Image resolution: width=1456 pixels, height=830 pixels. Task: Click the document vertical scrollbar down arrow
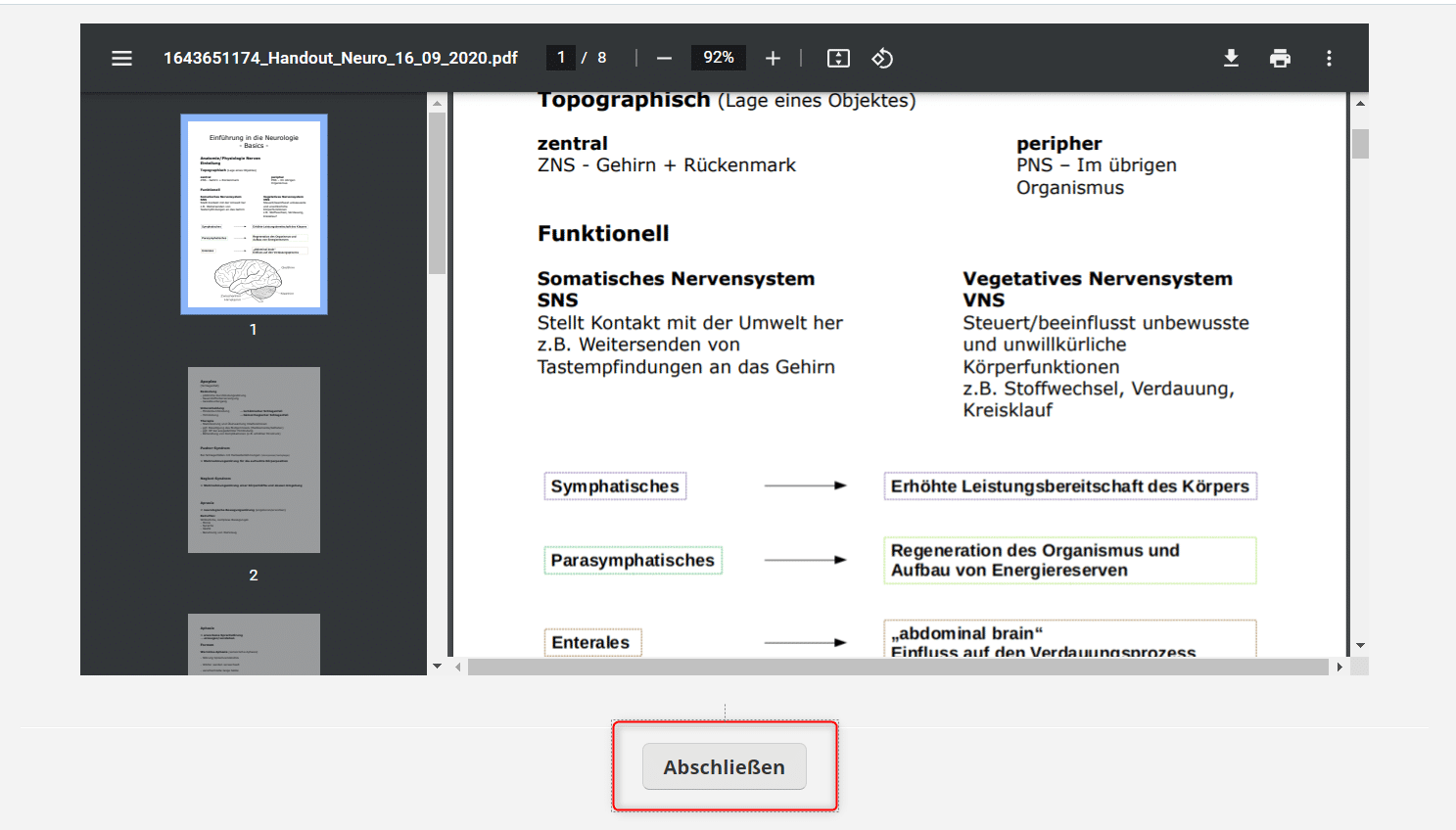[x=1360, y=646]
